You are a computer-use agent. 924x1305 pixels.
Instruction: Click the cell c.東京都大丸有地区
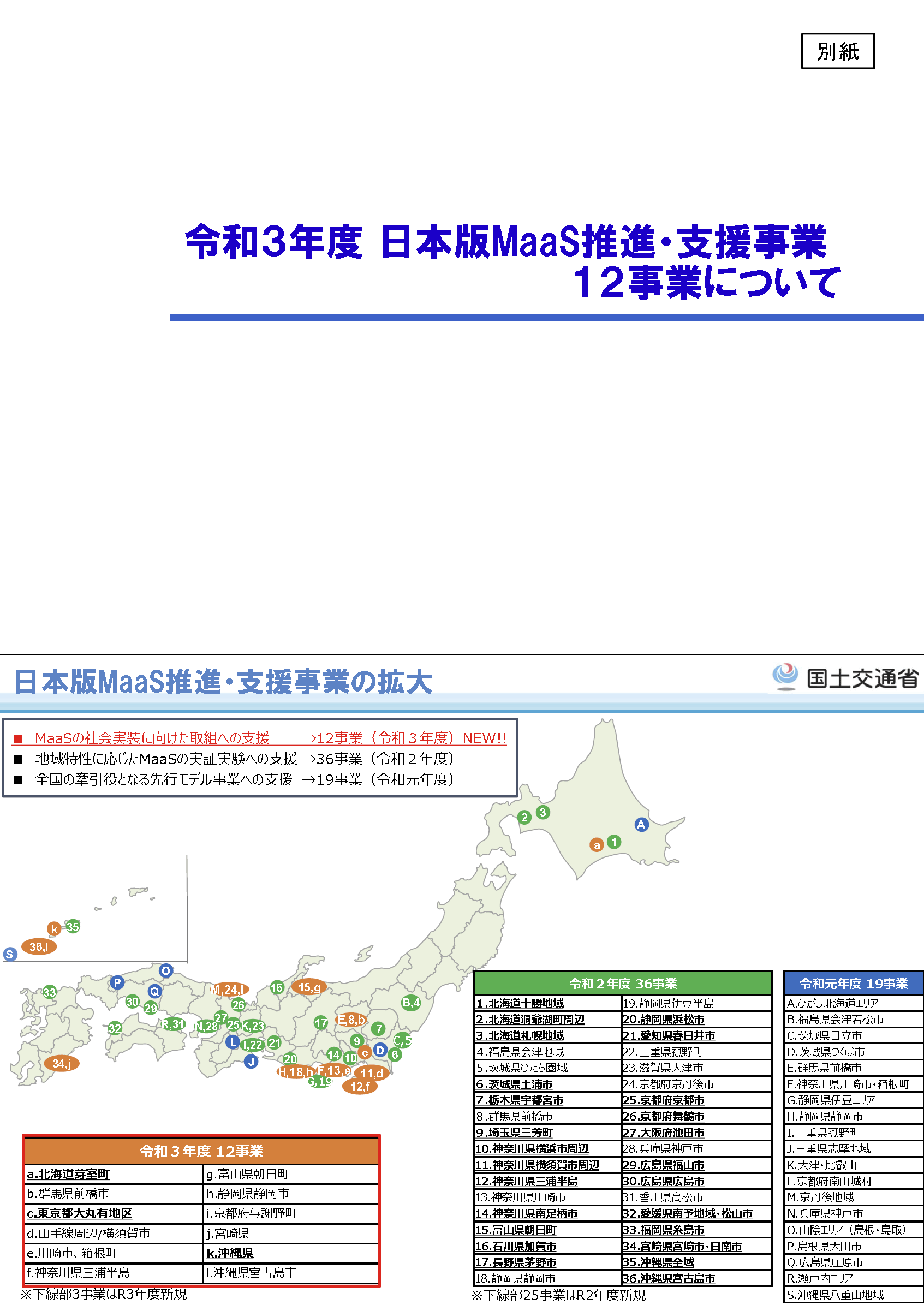[x=114, y=1214]
